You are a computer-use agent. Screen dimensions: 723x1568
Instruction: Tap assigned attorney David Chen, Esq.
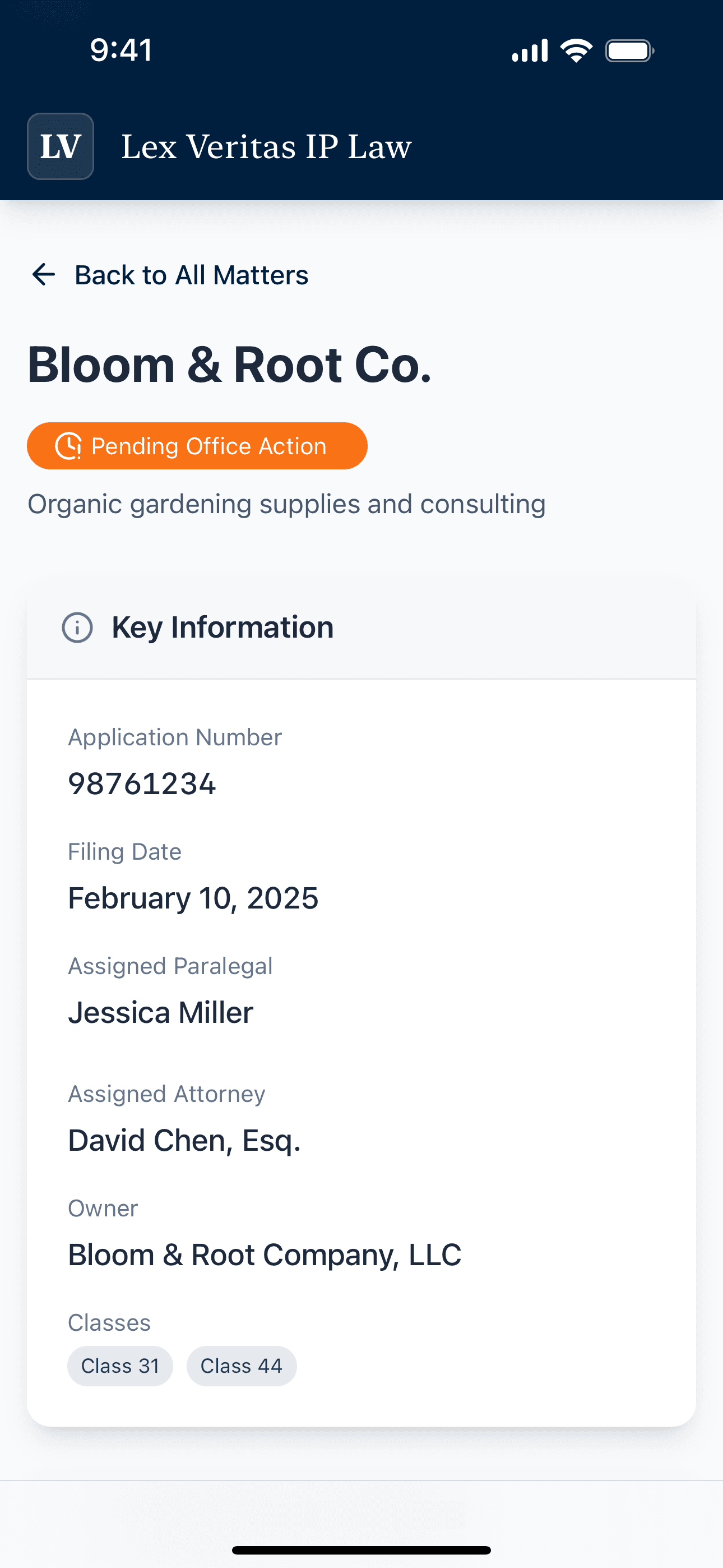[184, 1140]
